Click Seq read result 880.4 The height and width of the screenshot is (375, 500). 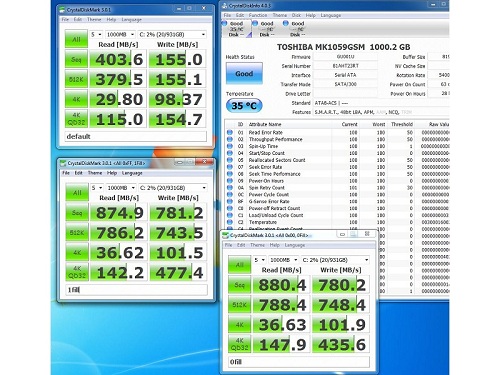(x=282, y=285)
